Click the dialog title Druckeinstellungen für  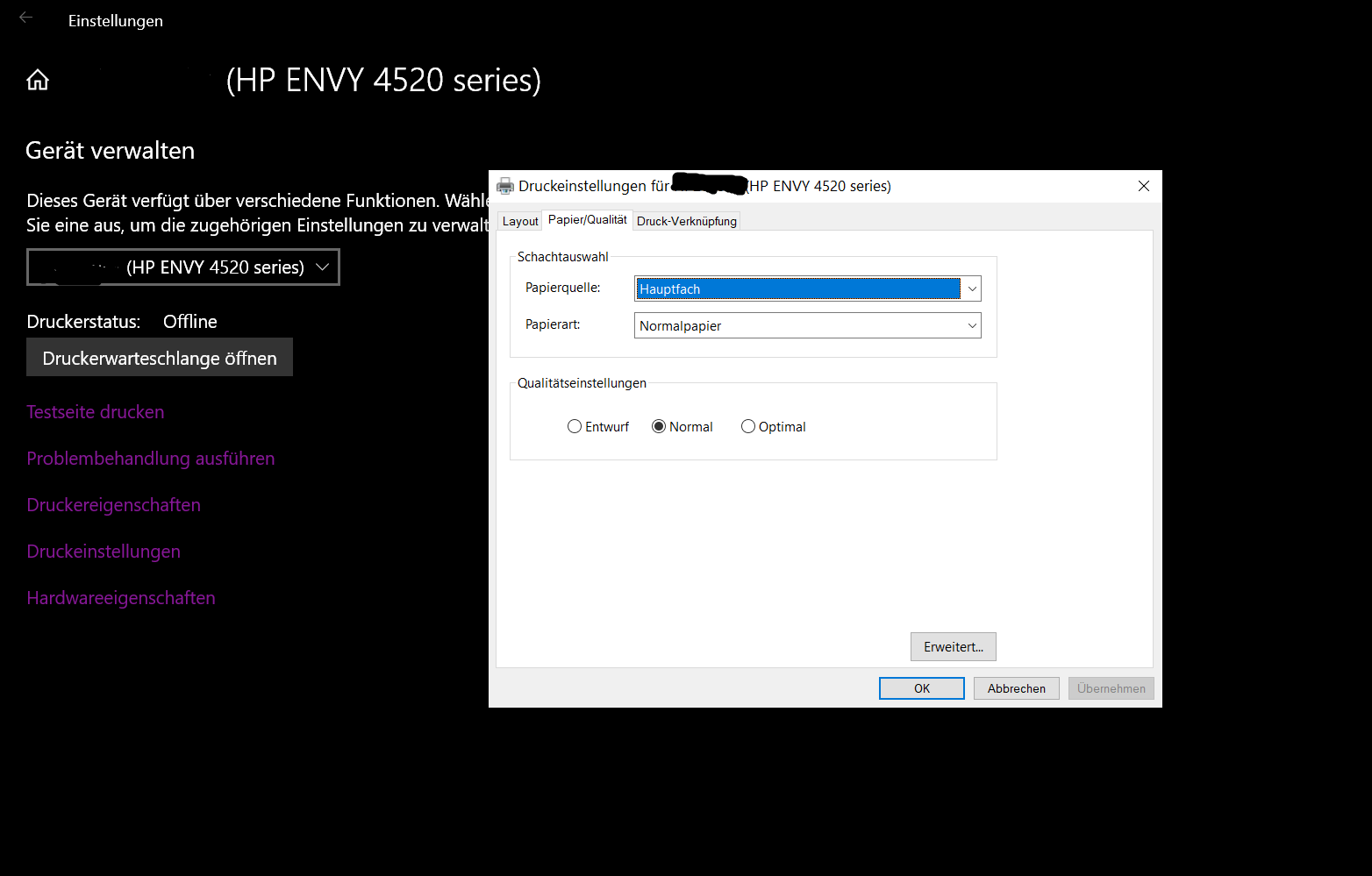click(x=594, y=186)
